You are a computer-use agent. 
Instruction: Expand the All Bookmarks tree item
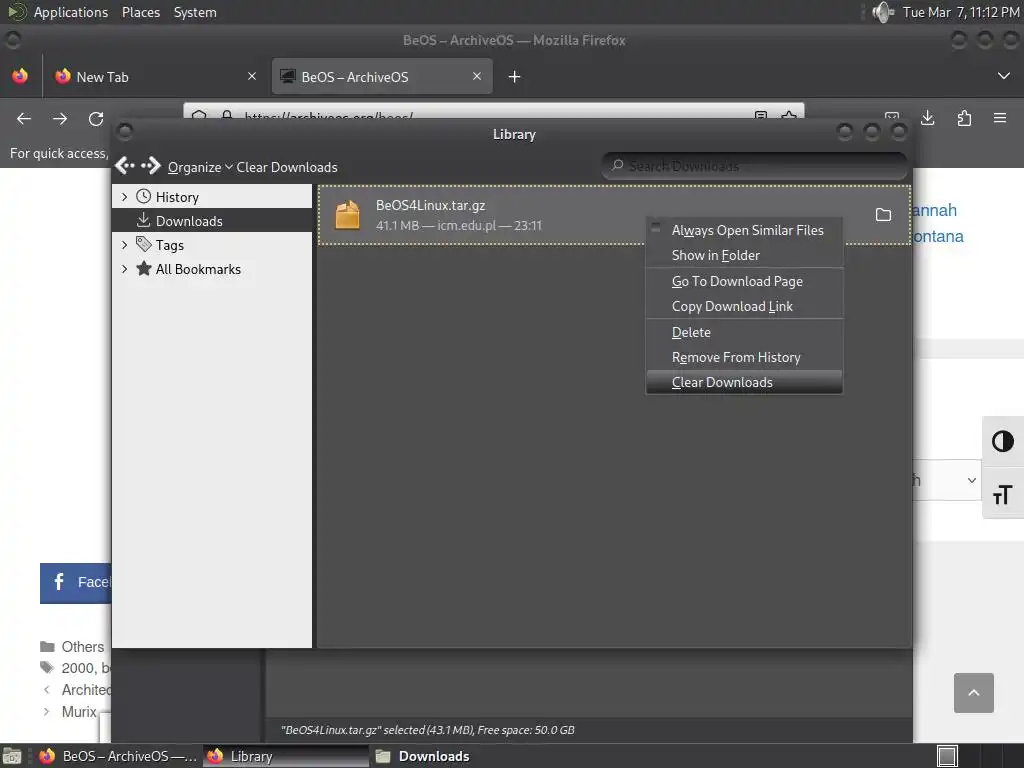click(125, 269)
